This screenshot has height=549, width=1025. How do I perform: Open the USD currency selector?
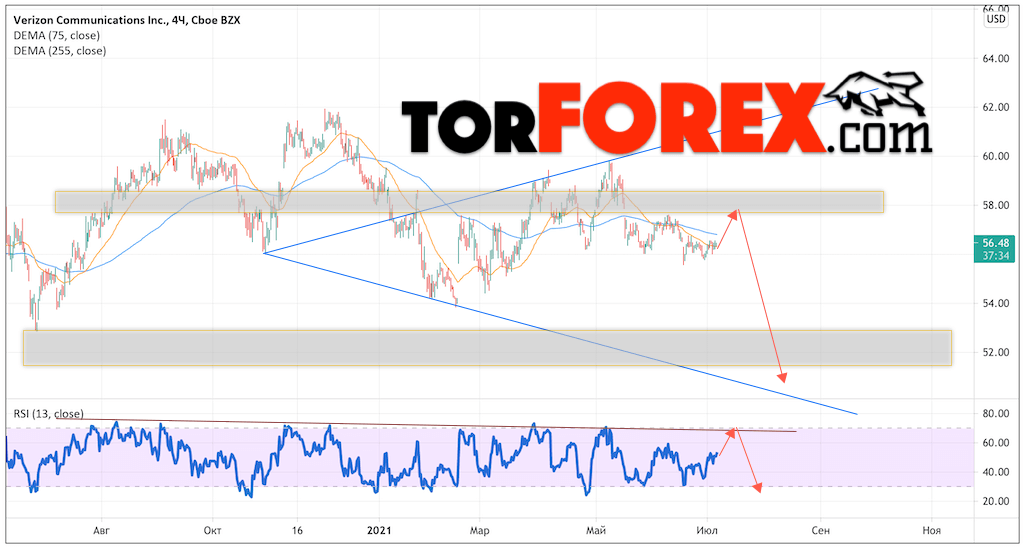[x=996, y=19]
